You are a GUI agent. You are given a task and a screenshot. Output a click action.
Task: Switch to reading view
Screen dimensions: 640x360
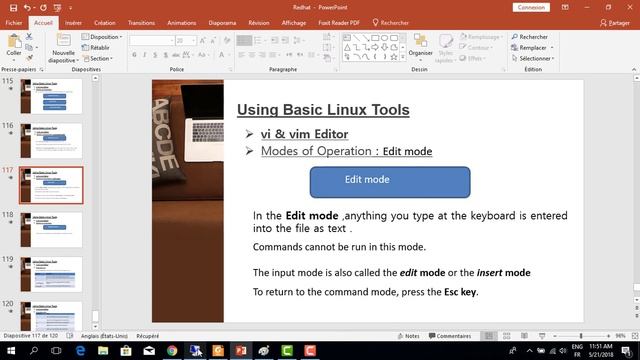pyautogui.click(x=524, y=336)
